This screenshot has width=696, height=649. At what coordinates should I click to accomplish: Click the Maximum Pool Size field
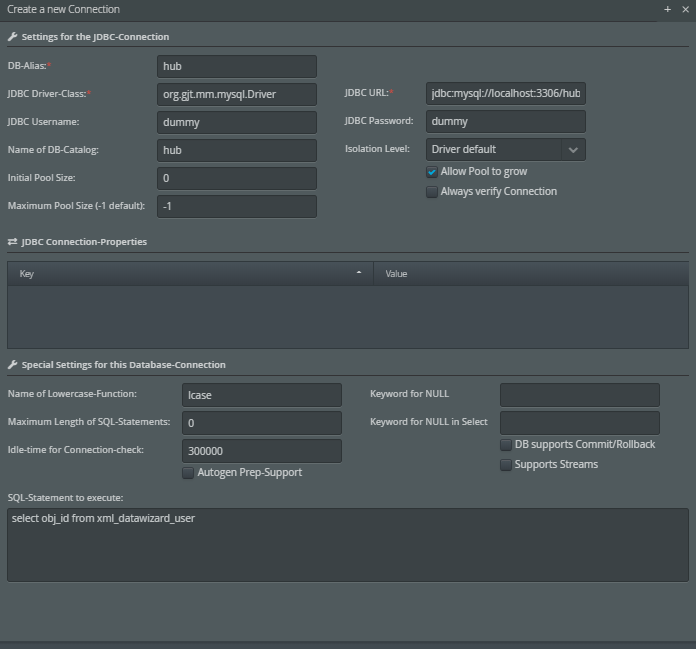point(237,206)
